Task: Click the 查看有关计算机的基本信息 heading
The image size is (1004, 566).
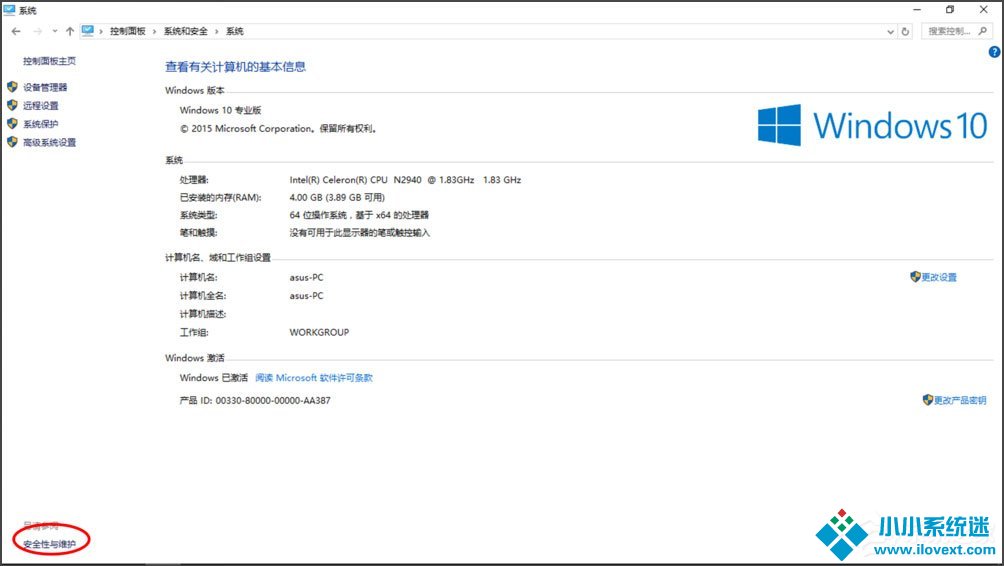Action: click(235, 67)
